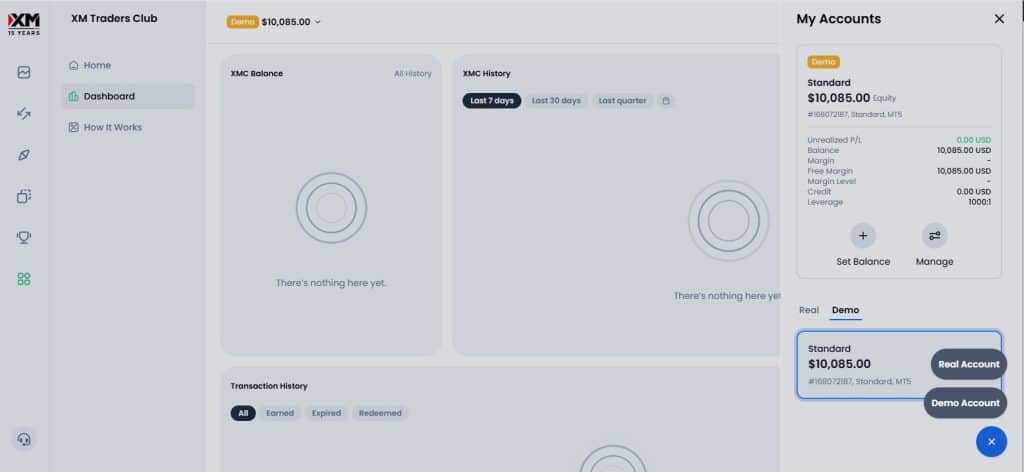
Task: Filter transactions by Expired
Action: pyautogui.click(x=326, y=413)
